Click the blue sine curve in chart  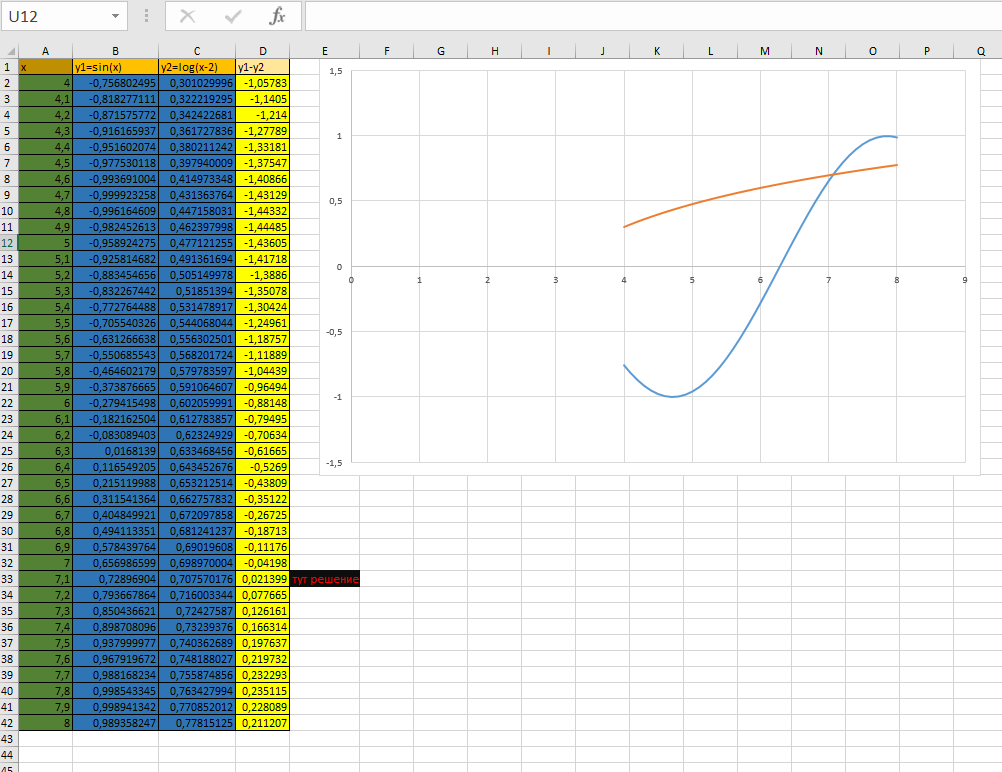[760, 304]
